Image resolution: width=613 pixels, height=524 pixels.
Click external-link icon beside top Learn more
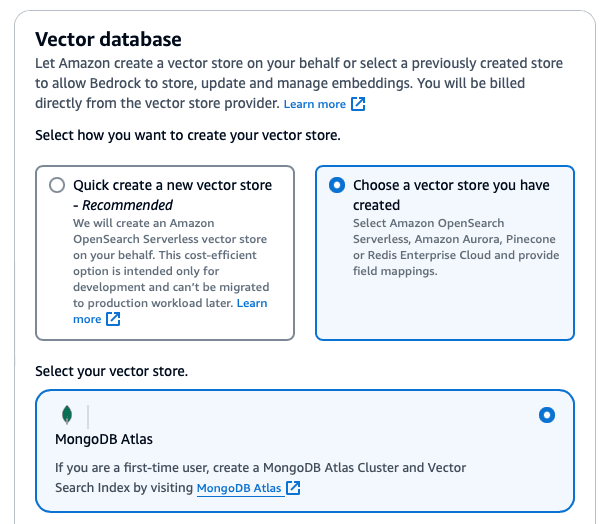[x=358, y=104]
